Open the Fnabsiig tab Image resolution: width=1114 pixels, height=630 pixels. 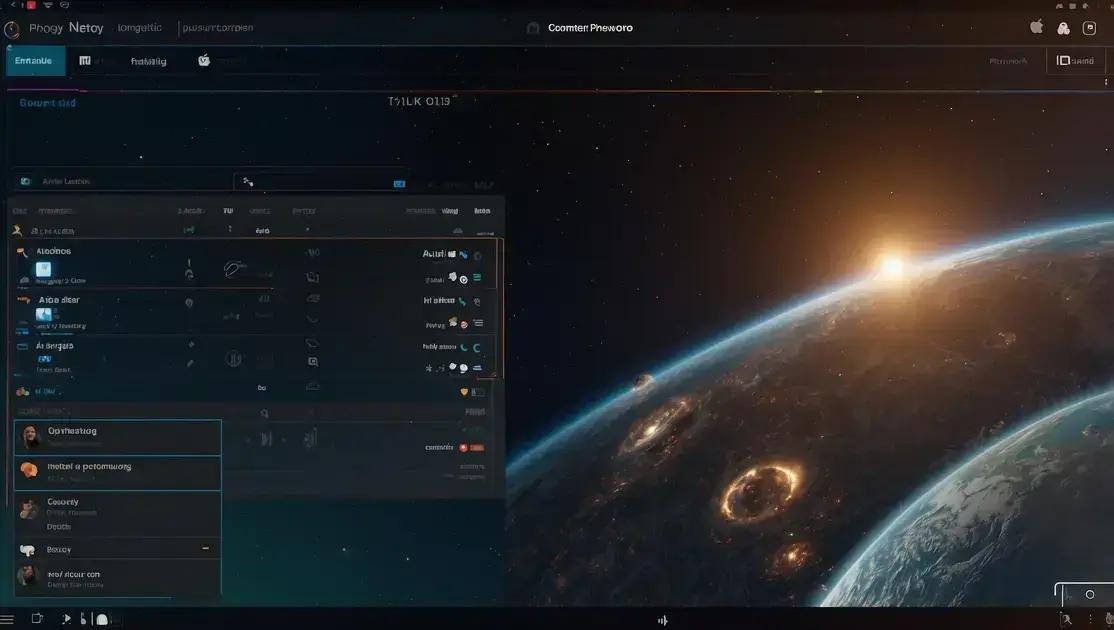click(148, 61)
